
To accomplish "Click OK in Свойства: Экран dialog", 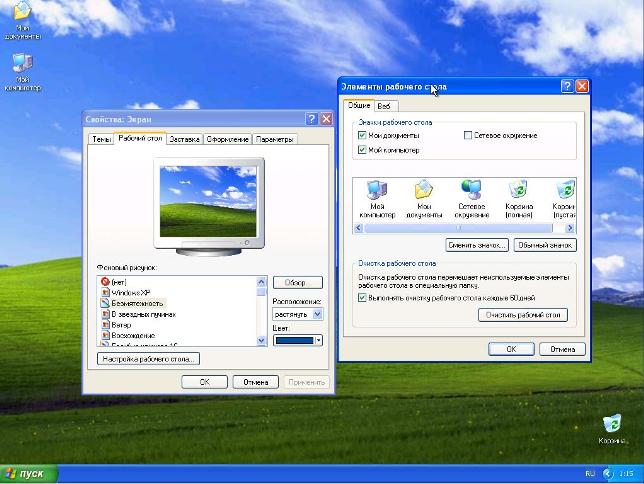I will coord(205,382).
